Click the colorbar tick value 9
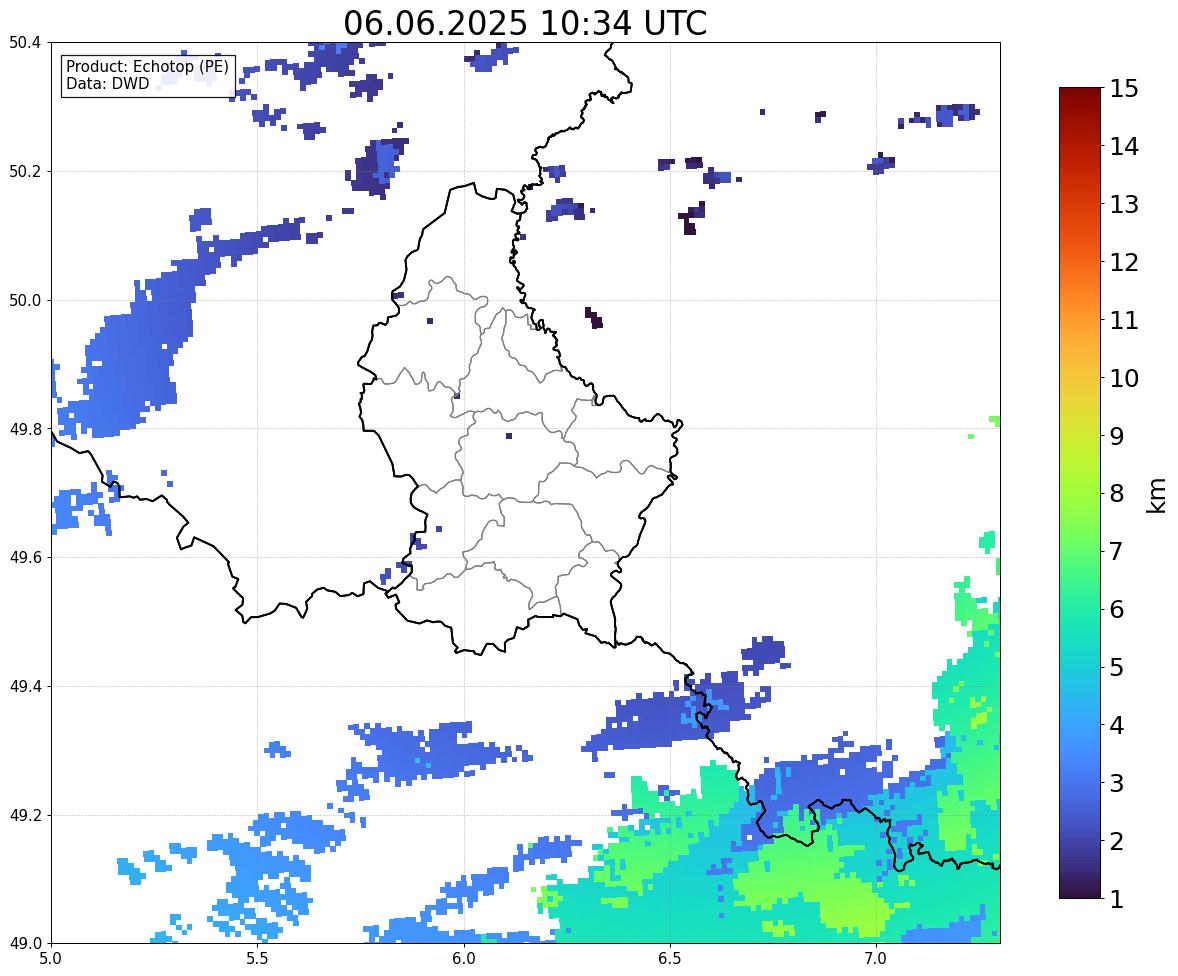 [1117, 436]
